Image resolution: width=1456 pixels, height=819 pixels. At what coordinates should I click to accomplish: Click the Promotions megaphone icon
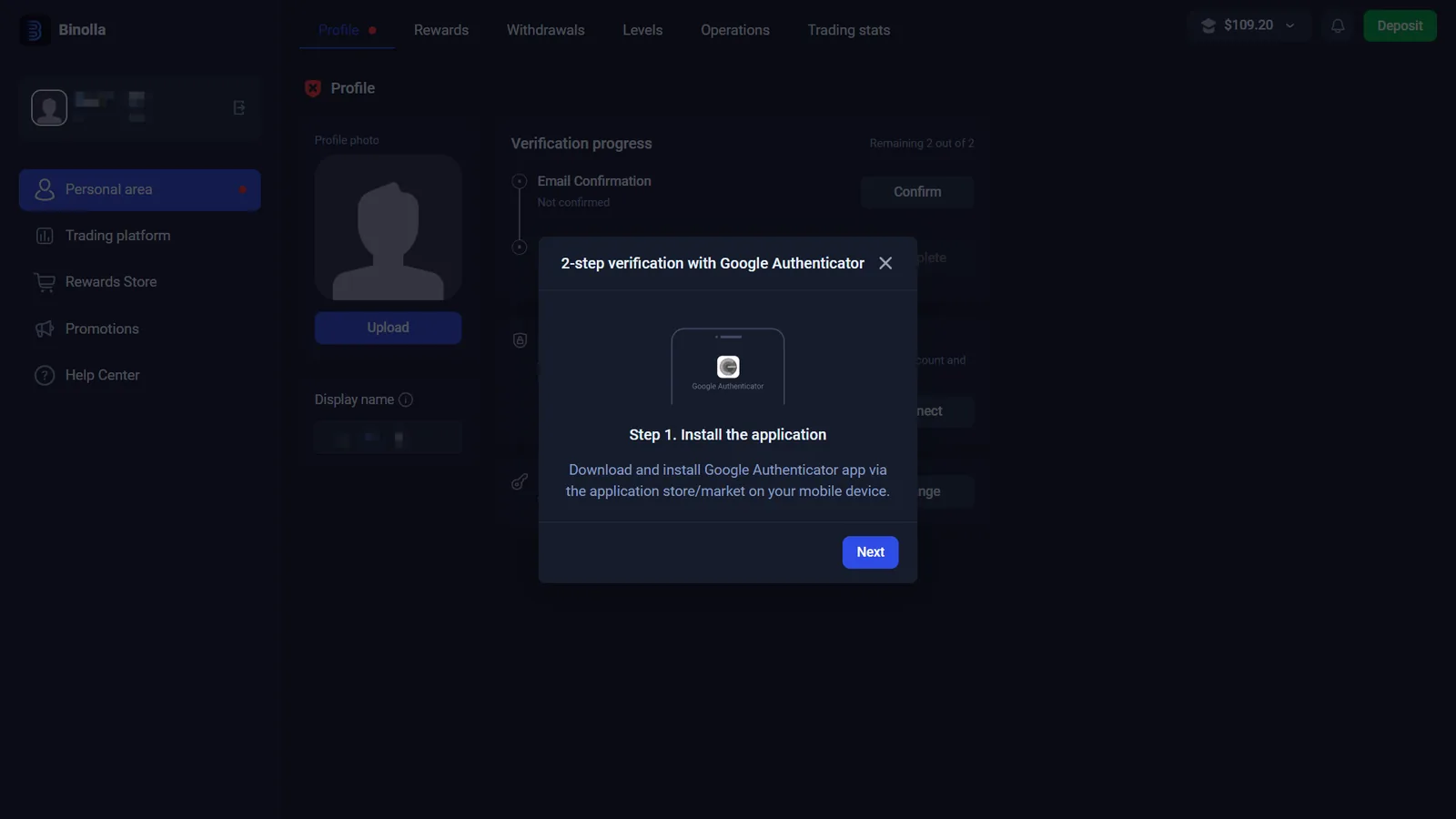click(x=45, y=329)
